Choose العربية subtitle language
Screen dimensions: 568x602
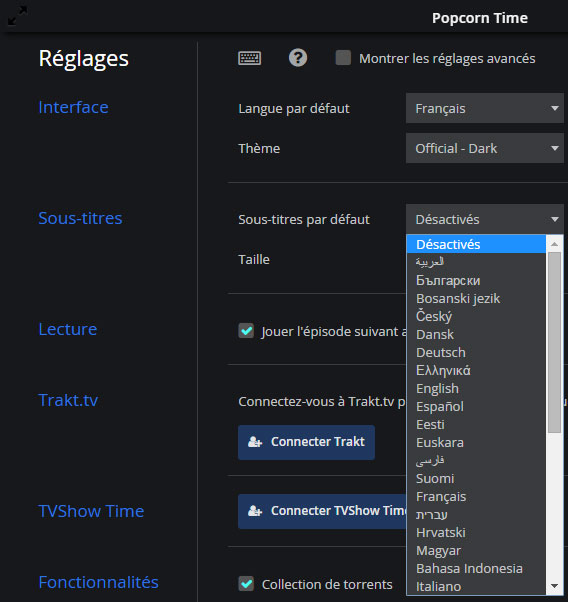click(476, 262)
